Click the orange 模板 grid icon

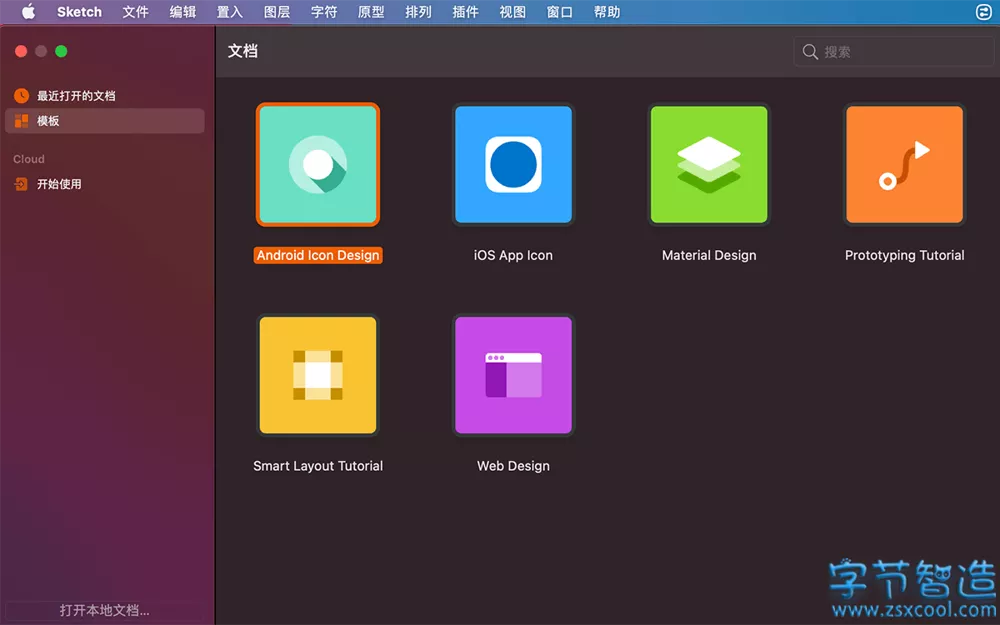21,121
